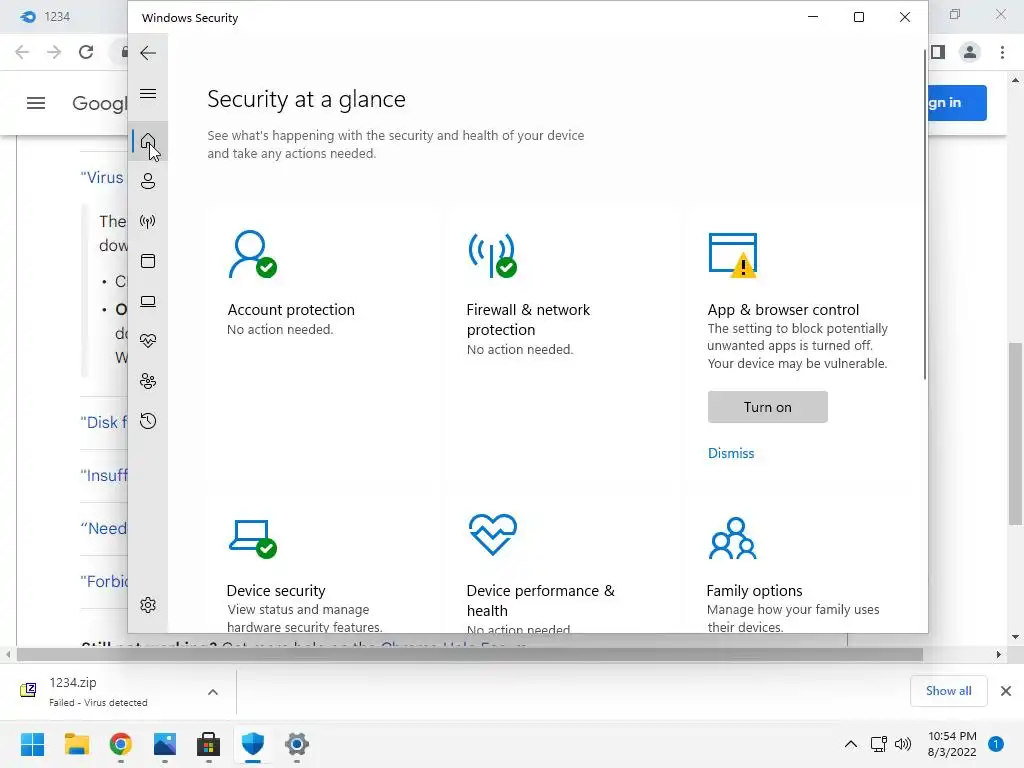The image size is (1024, 768).
Task: Open network status tray icon
Action: 878,744
